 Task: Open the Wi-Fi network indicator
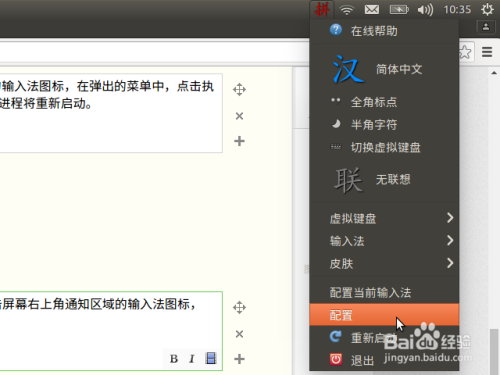347,10
